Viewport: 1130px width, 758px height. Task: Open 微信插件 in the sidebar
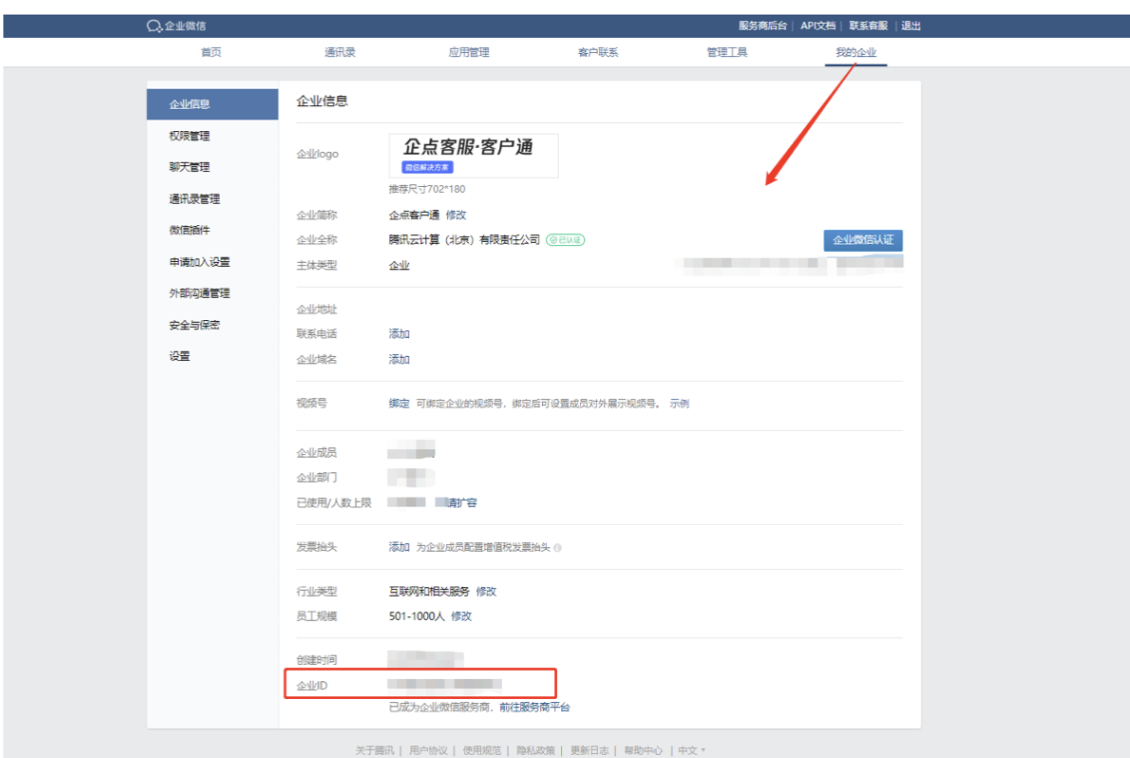[190, 231]
